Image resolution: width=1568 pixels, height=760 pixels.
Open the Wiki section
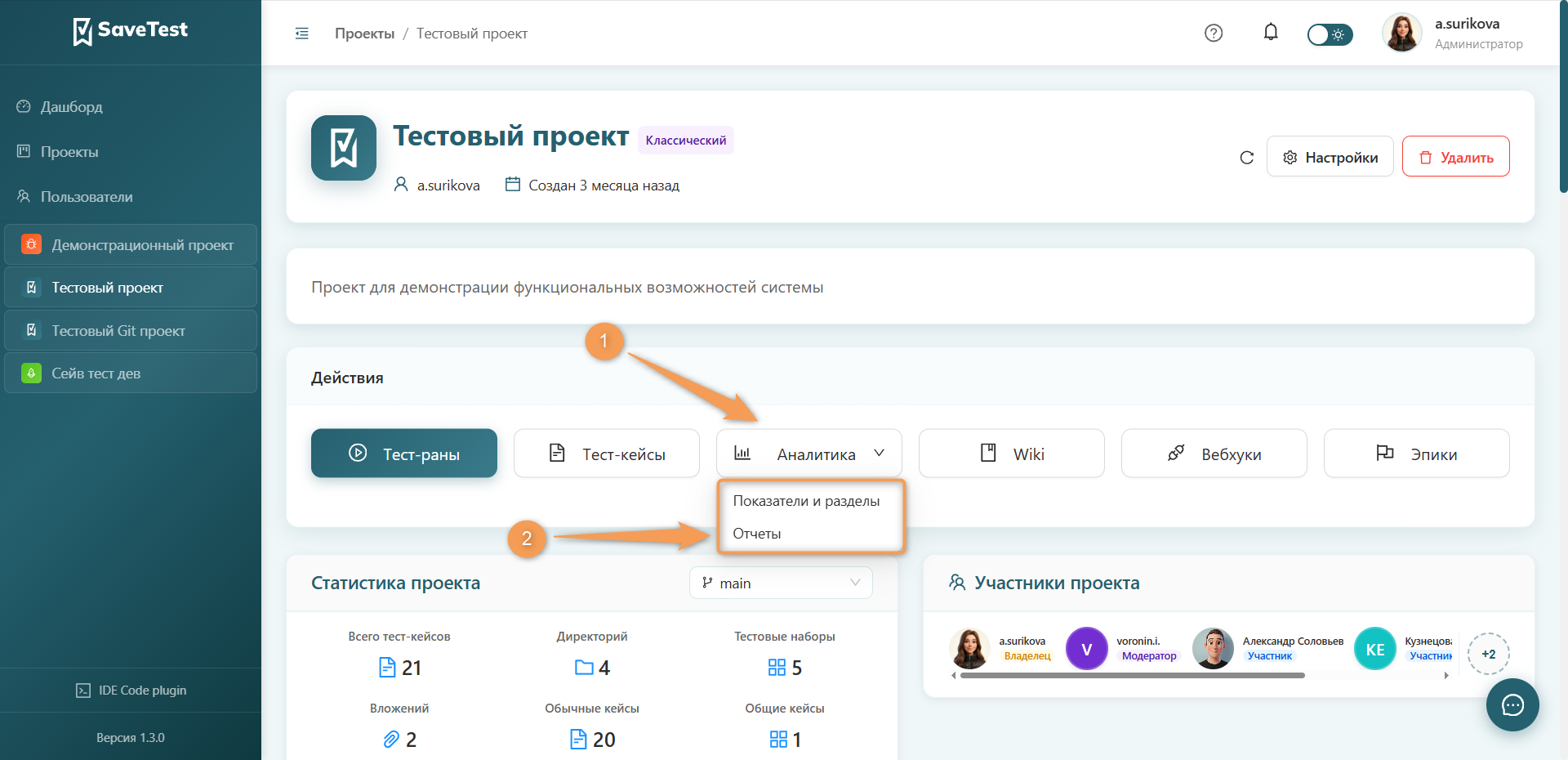(1012, 454)
